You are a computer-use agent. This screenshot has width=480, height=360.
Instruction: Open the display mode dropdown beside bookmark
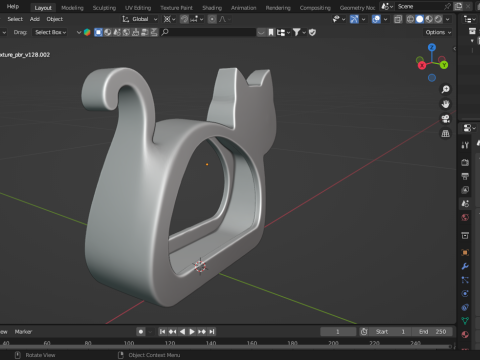click(x=283, y=32)
